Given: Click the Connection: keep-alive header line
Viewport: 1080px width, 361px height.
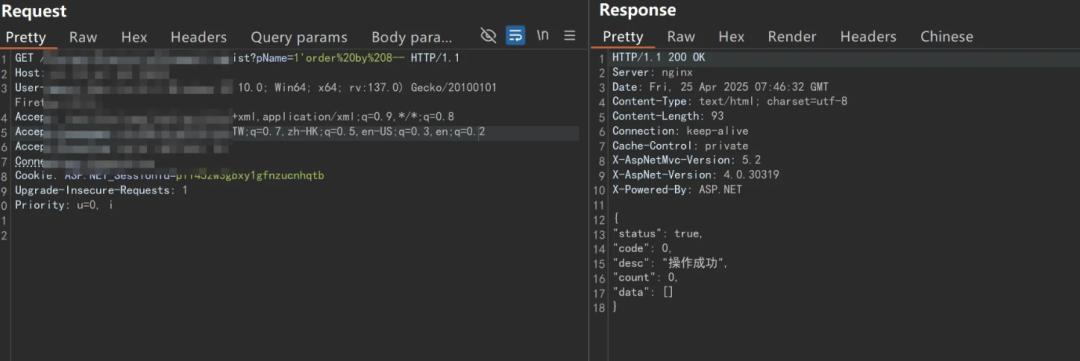Looking at the screenshot, I should tap(681, 131).
